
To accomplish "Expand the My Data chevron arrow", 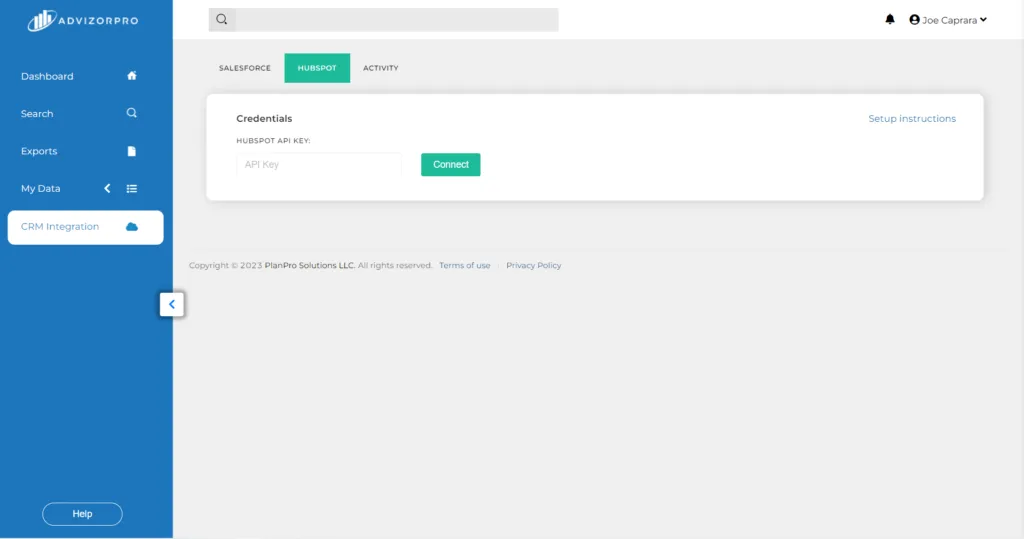I will coord(107,188).
